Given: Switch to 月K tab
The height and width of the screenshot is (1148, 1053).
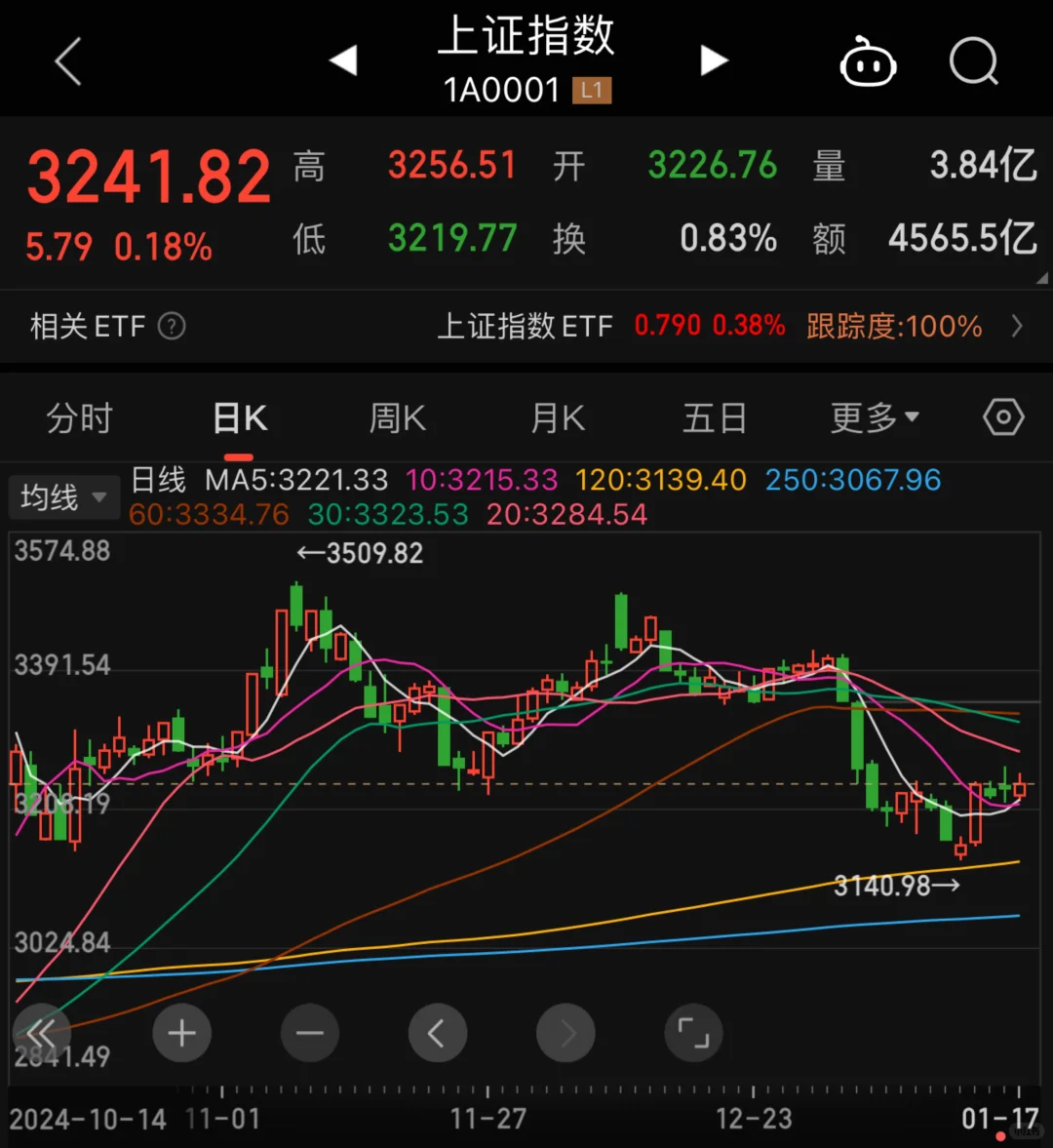Looking at the screenshot, I should click(x=558, y=418).
